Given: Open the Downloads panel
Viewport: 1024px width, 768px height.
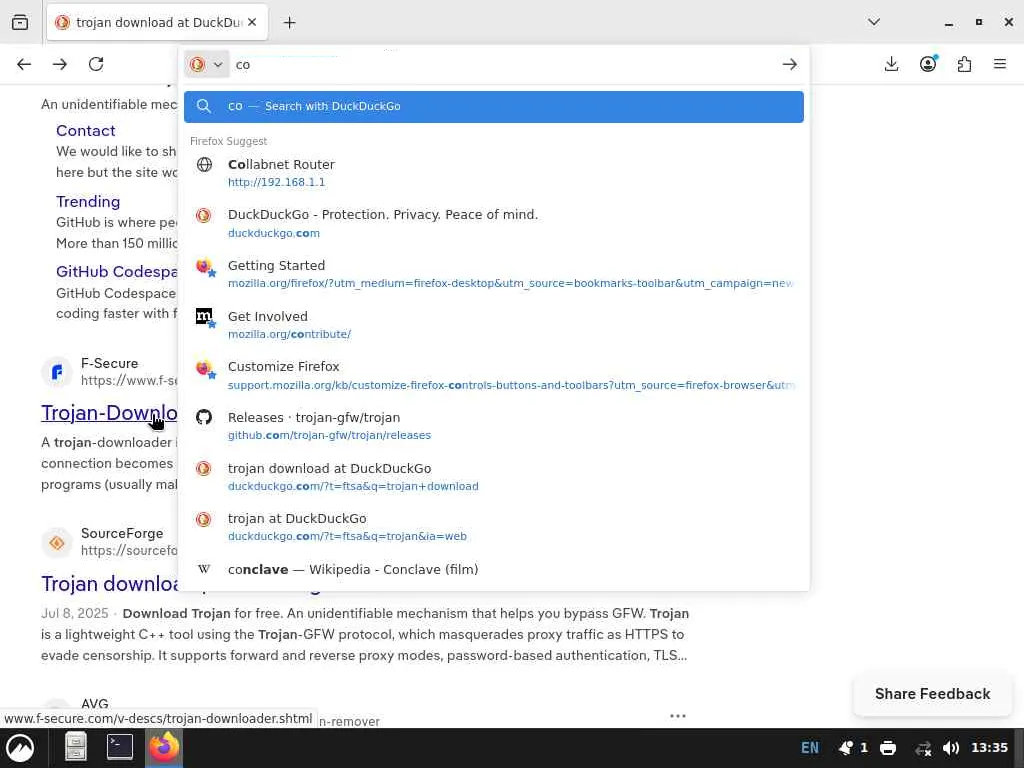Looking at the screenshot, I should coord(891,64).
